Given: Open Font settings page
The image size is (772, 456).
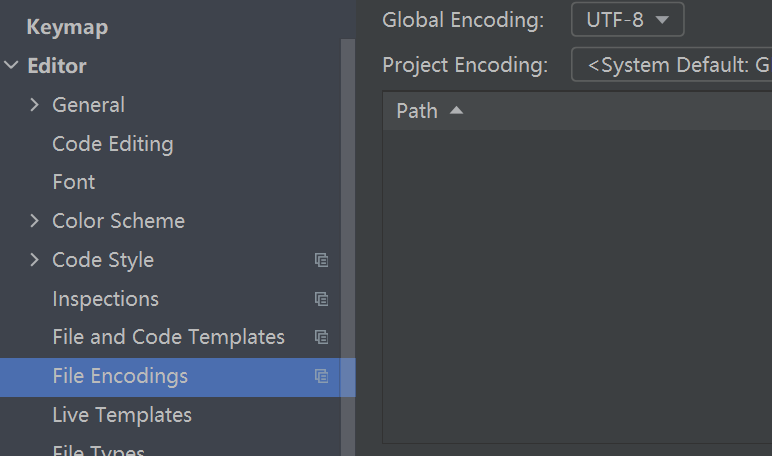Looking at the screenshot, I should [x=73, y=182].
